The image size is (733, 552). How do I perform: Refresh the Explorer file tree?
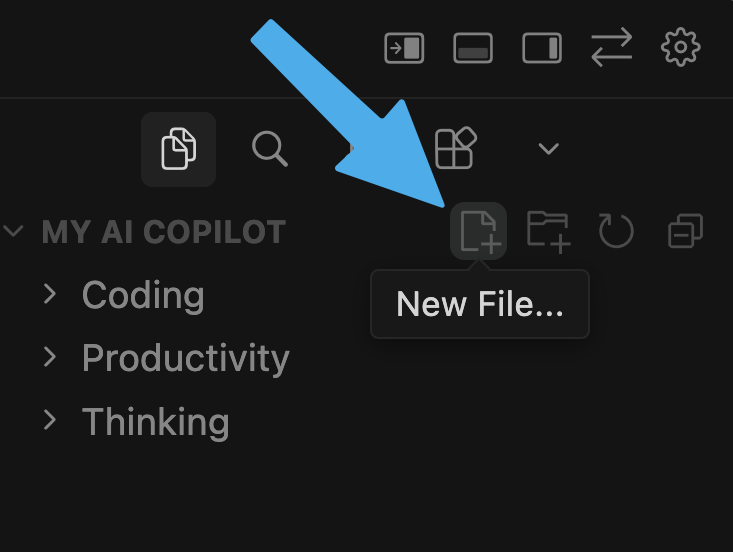616,232
